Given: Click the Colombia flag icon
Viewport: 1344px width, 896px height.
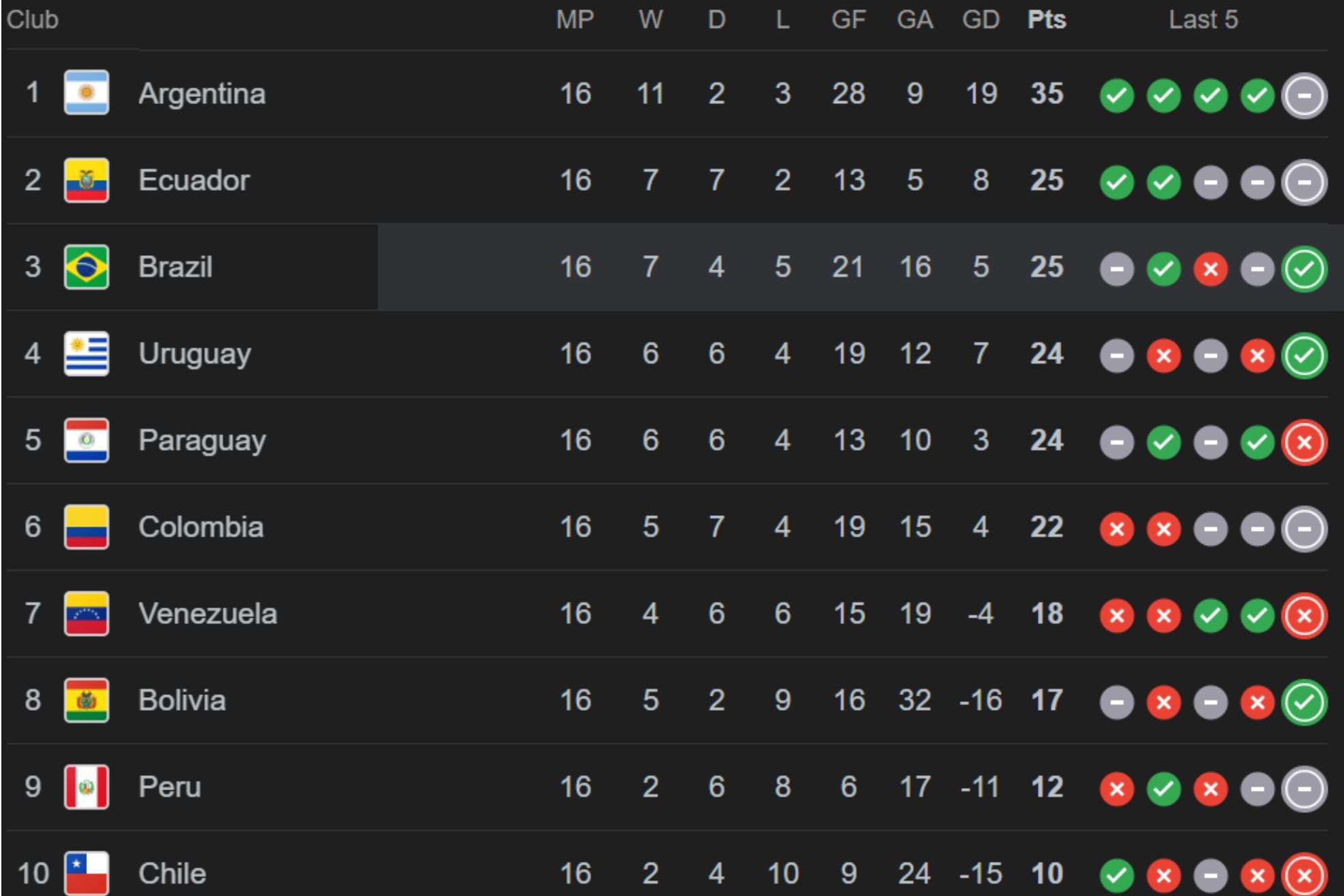Looking at the screenshot, I should [x=86, y=527].
